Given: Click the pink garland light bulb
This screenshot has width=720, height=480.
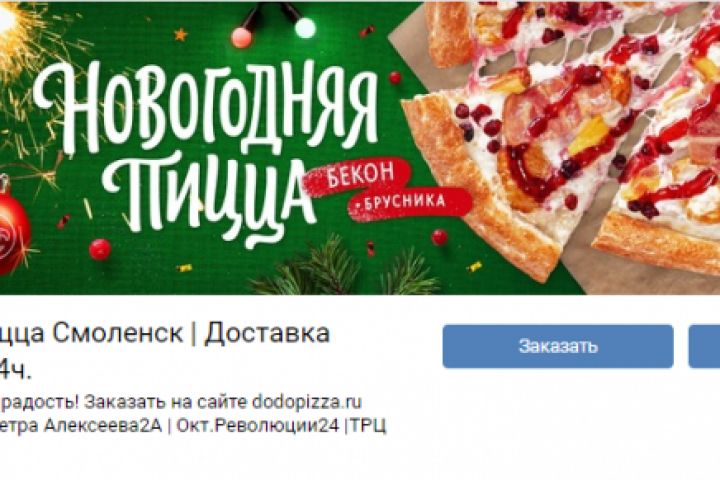Looking at the screenshot, I should tap(242, 37).
